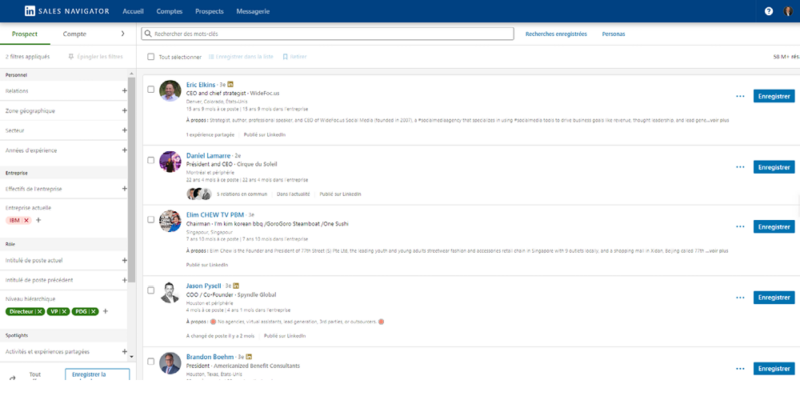Screen dimensions: 800x400
Task: Open the Prospects menu
Action: click(209, 11)
